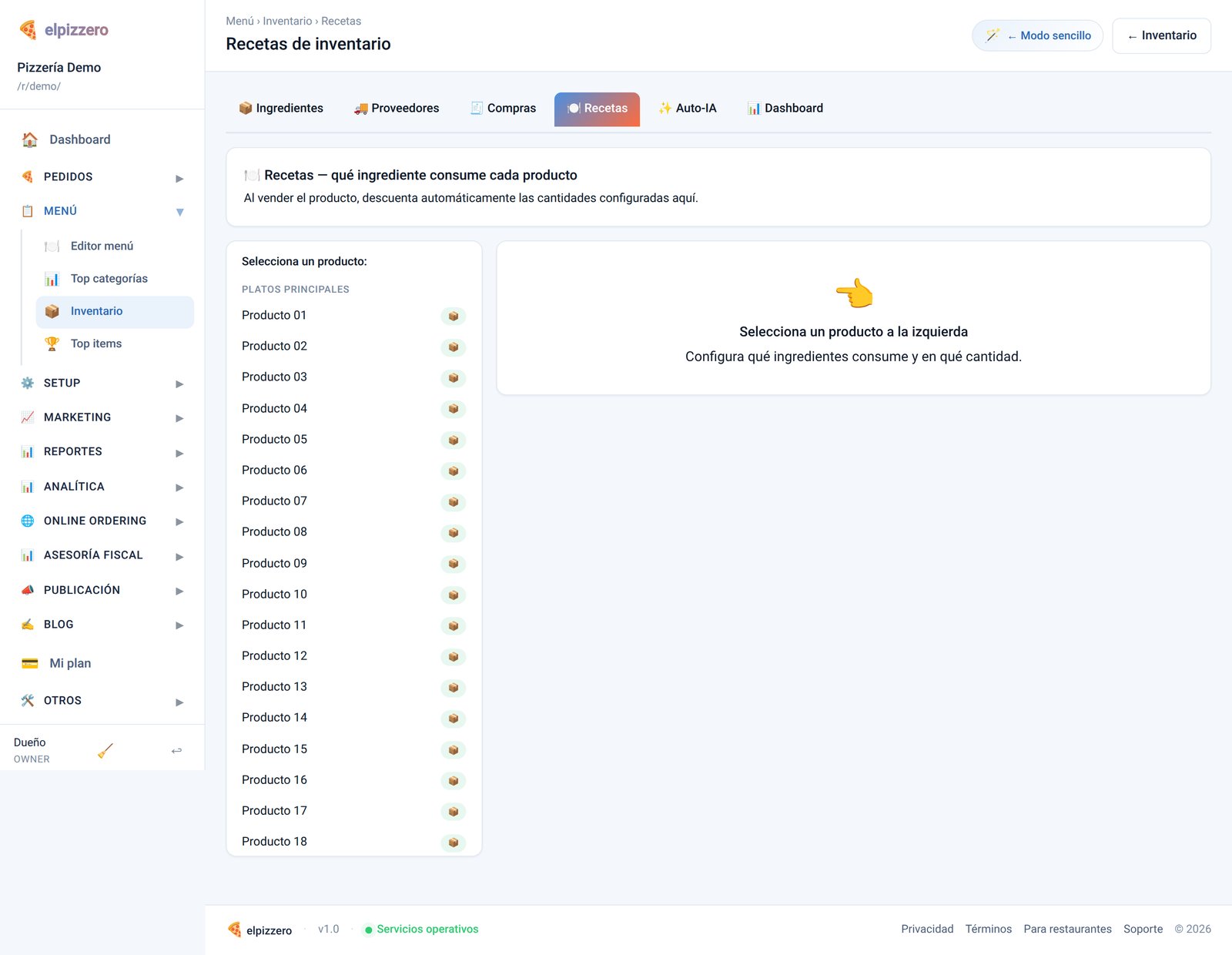Expand the ANALÍTICA sidebar section

[x=102, y=487]
